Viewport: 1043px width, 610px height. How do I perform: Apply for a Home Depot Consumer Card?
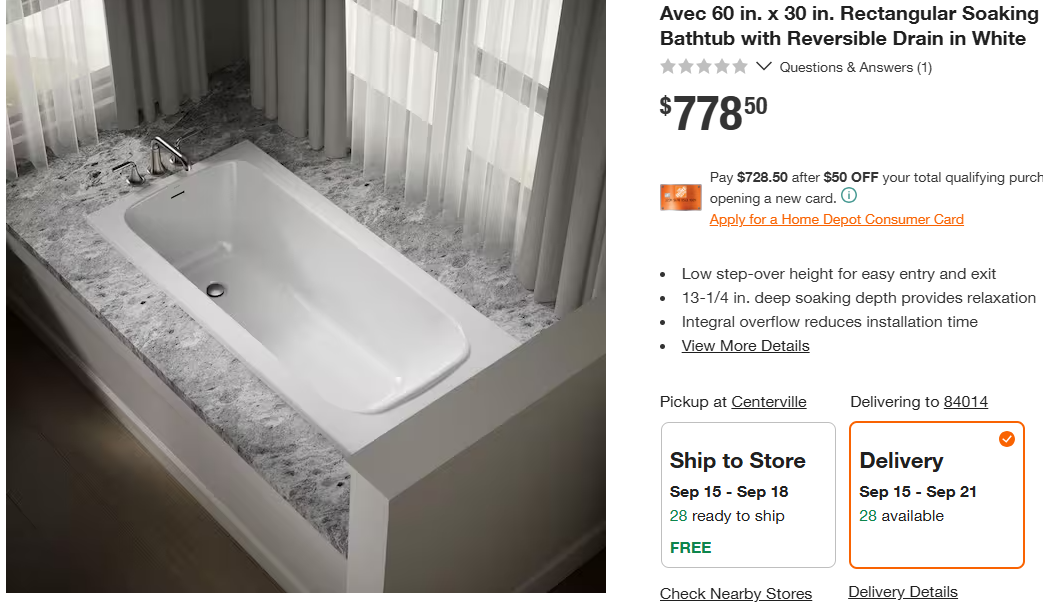click(x=836, y=220)
